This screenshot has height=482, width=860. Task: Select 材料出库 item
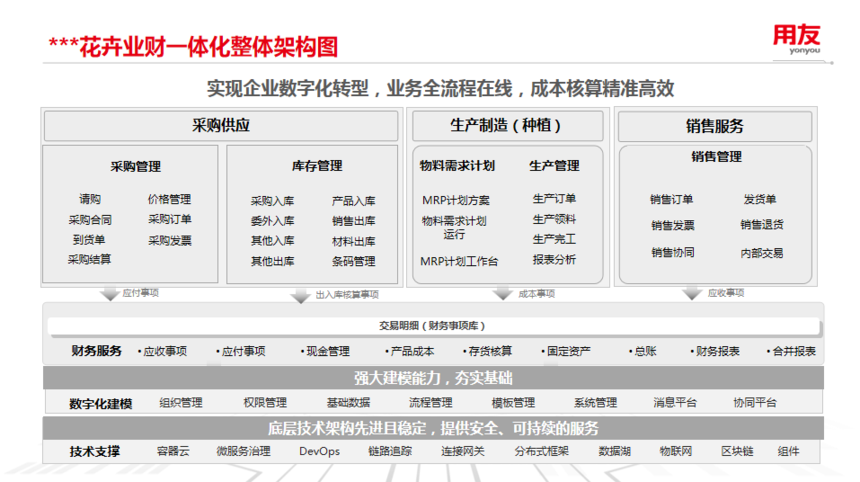tap(354, 242)
